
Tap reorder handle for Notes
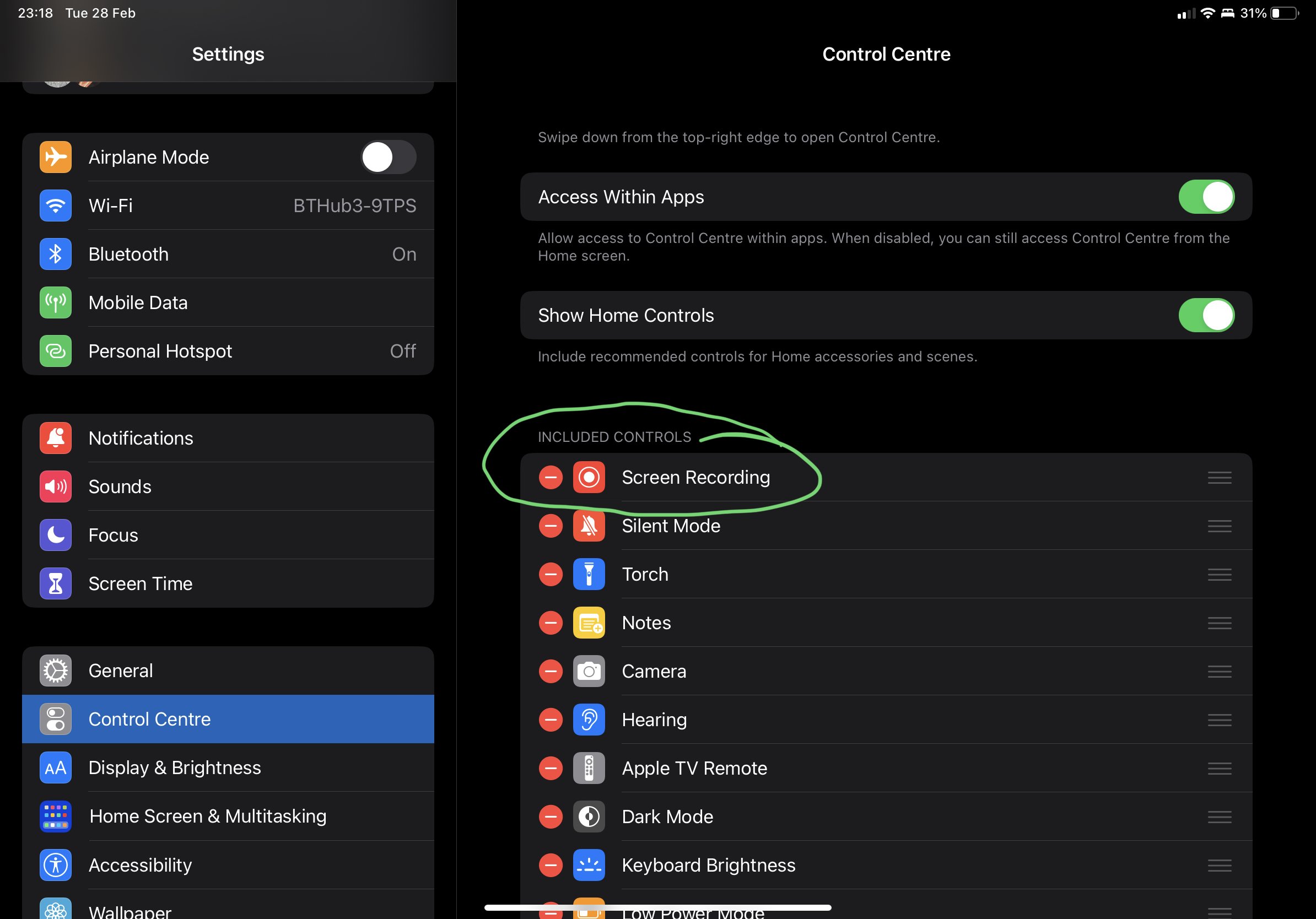(1219, 623)
